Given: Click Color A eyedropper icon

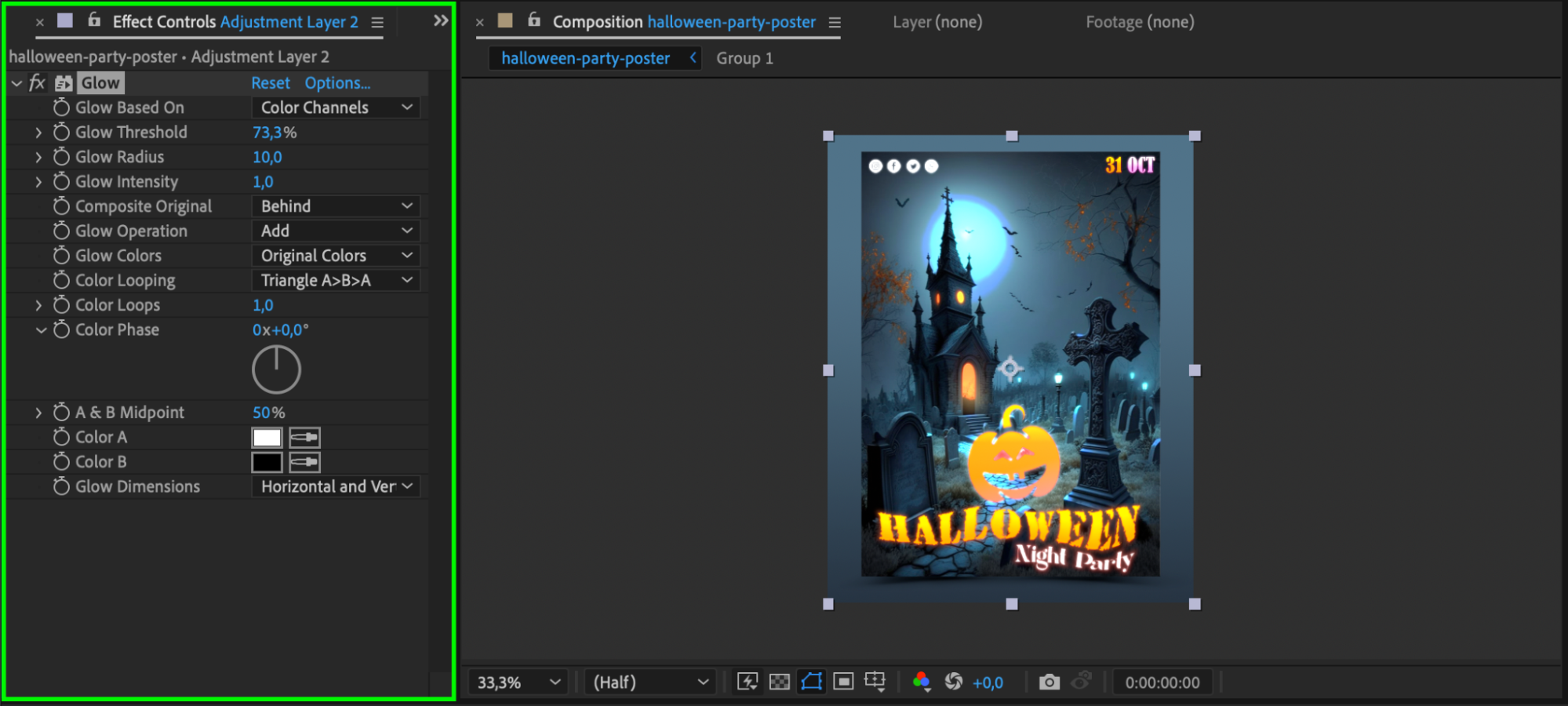Looking at the screenshot, I should click(304, 438).
